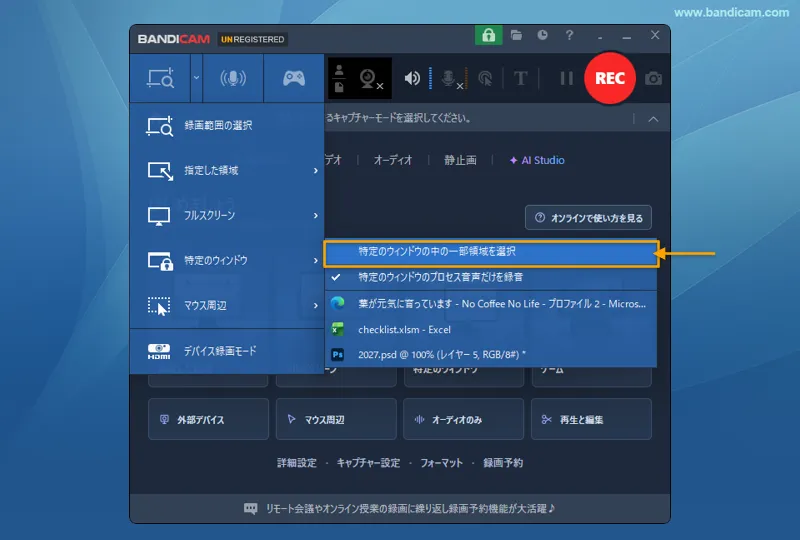The width and height of the screenshot is (800, 540).
Task: Select the screen recording mode icon
Action: click(161, 78)
